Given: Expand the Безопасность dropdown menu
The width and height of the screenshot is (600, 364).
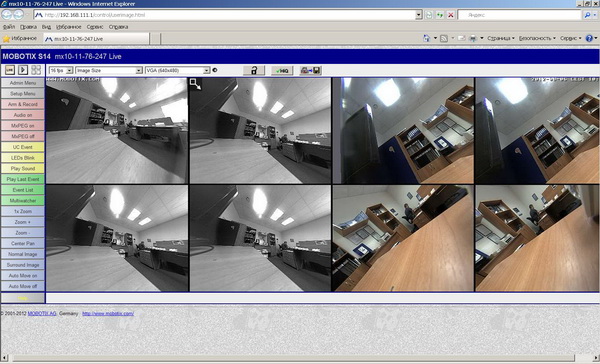Looking at the screenshot, I should click(x=537, y=38).
